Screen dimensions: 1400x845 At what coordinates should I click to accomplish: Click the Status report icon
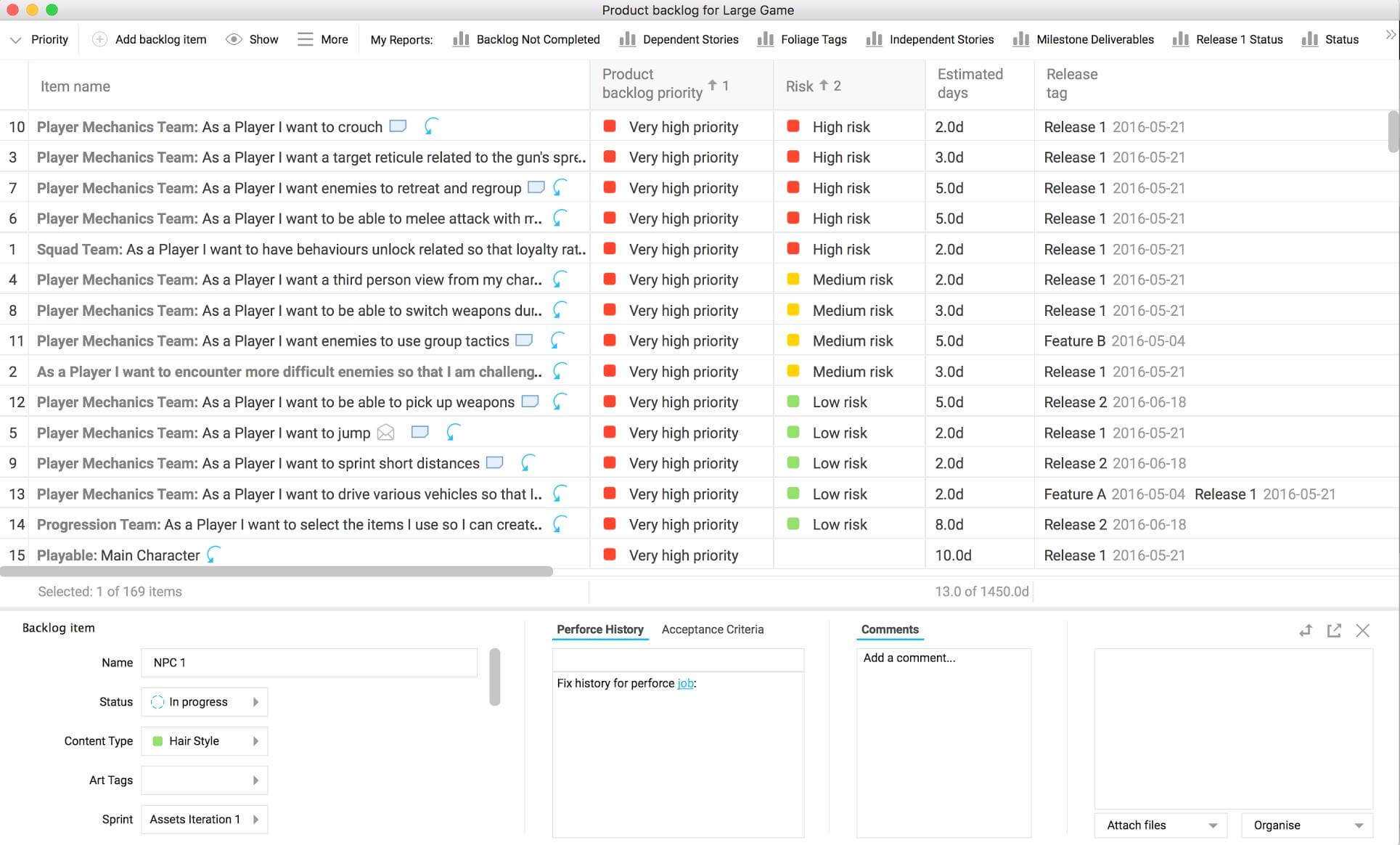coord(1308,40)
